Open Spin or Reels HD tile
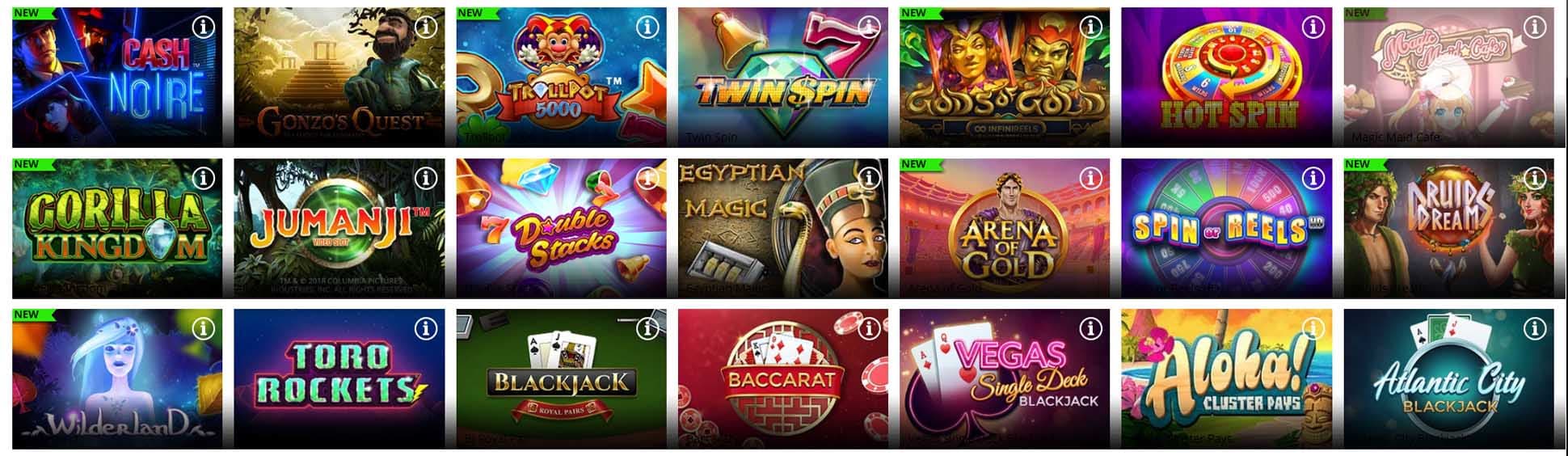 (x=1226, y=228)
